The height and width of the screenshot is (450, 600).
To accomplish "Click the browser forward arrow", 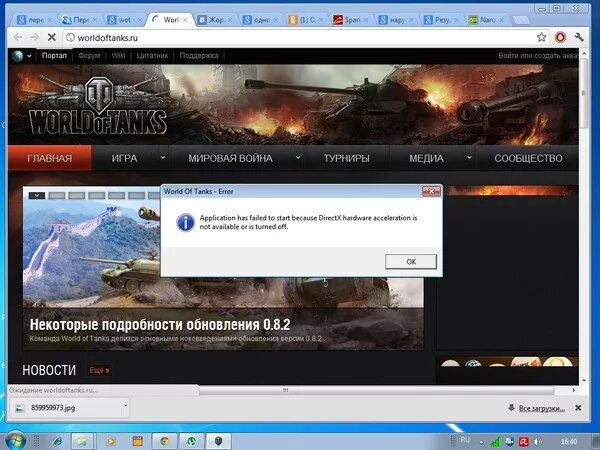I will click(x=35, y=37).
